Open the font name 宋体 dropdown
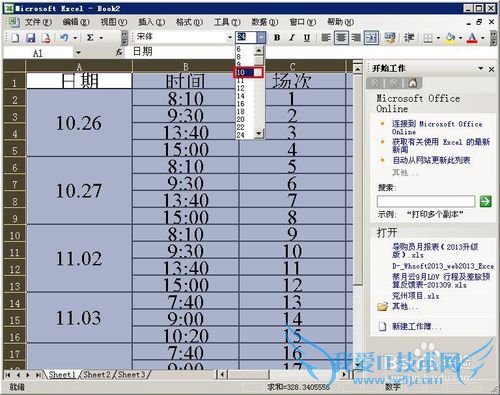Viewport: 500px width, 395px height. 230,38
